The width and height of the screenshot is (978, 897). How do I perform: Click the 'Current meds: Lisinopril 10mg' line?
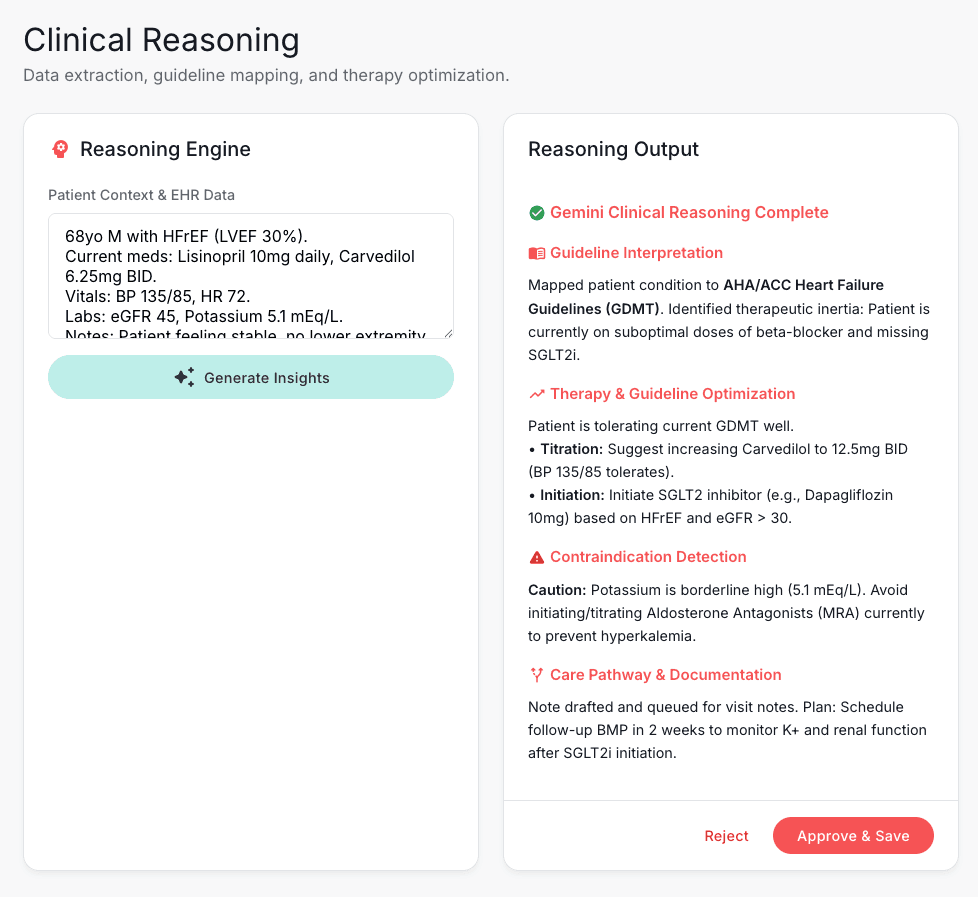point(240,256)
